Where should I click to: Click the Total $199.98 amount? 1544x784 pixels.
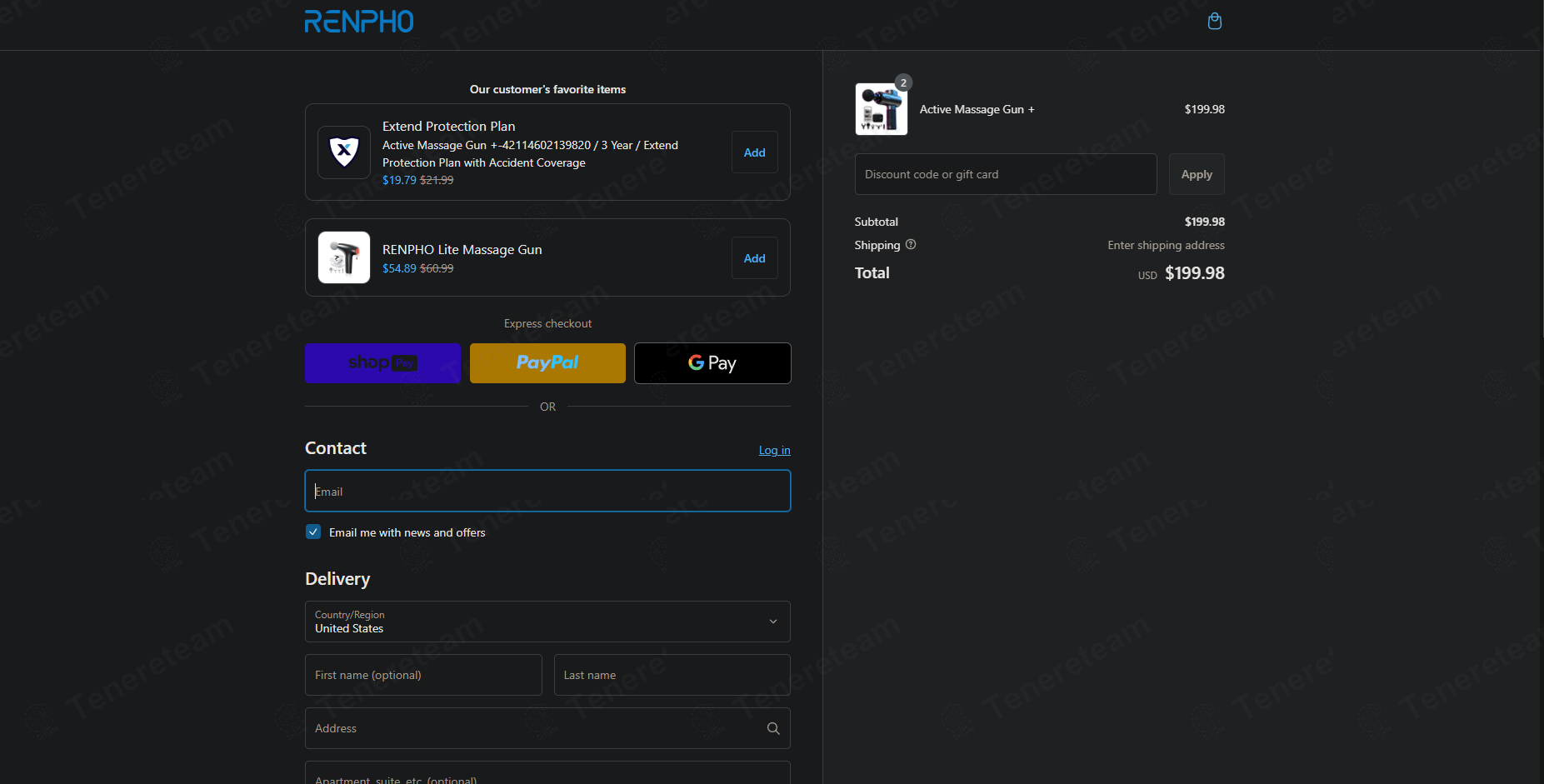coord(1194,273)
